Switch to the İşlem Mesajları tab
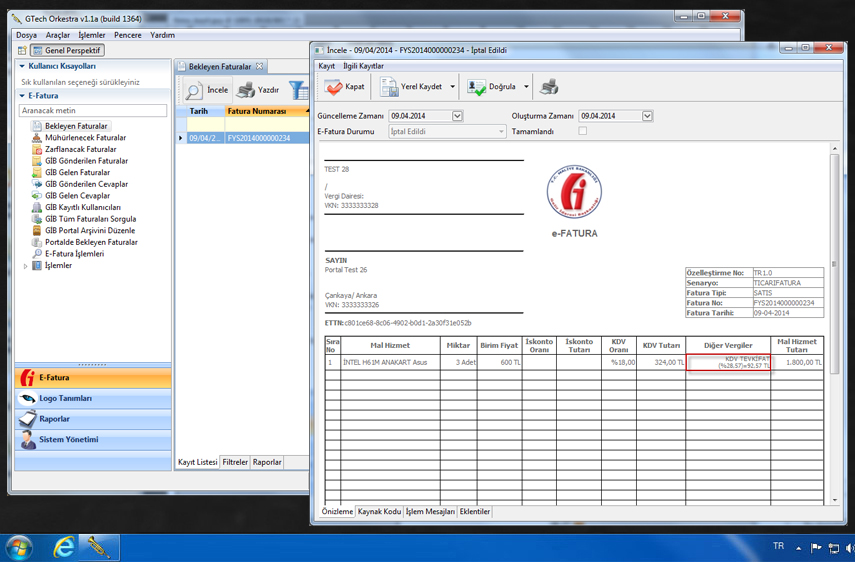This screenshot has height=562, width=855. click(x=430, y=512)
